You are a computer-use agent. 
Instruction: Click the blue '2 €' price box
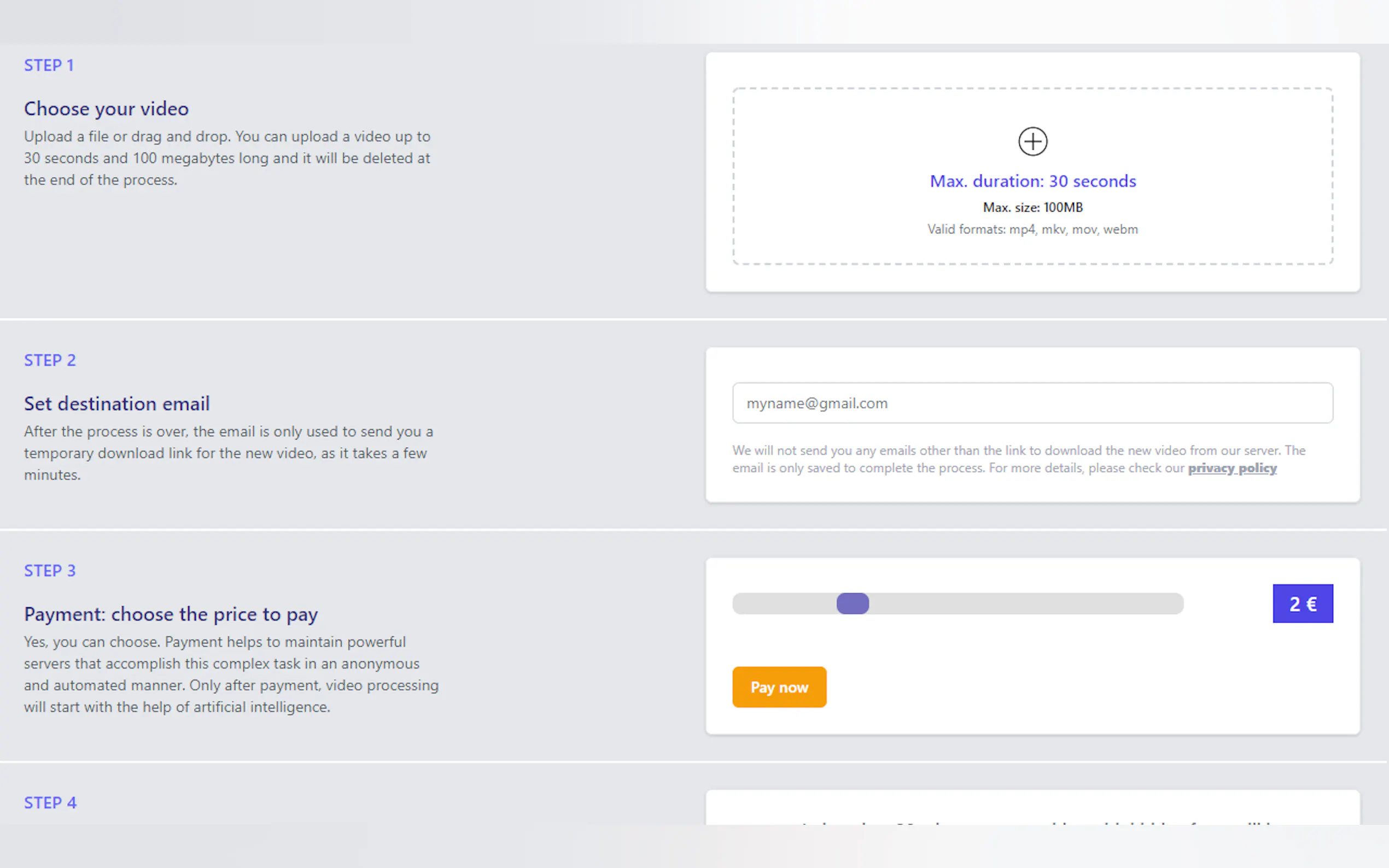pyautogui.click(x=1302, y=603)
